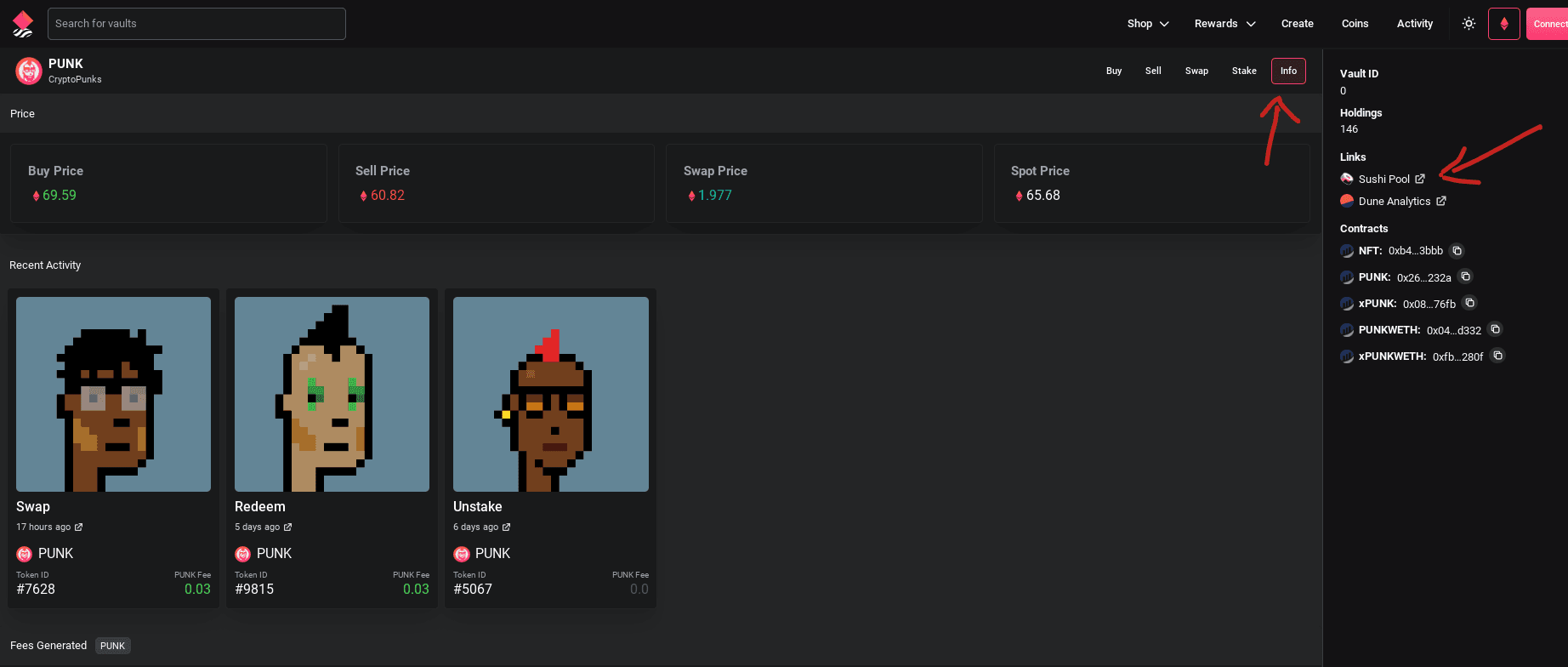The width and height of the screenshot is (1568, 667).
Task: Open the Dune Analytics link
Action: point(1395,202)
